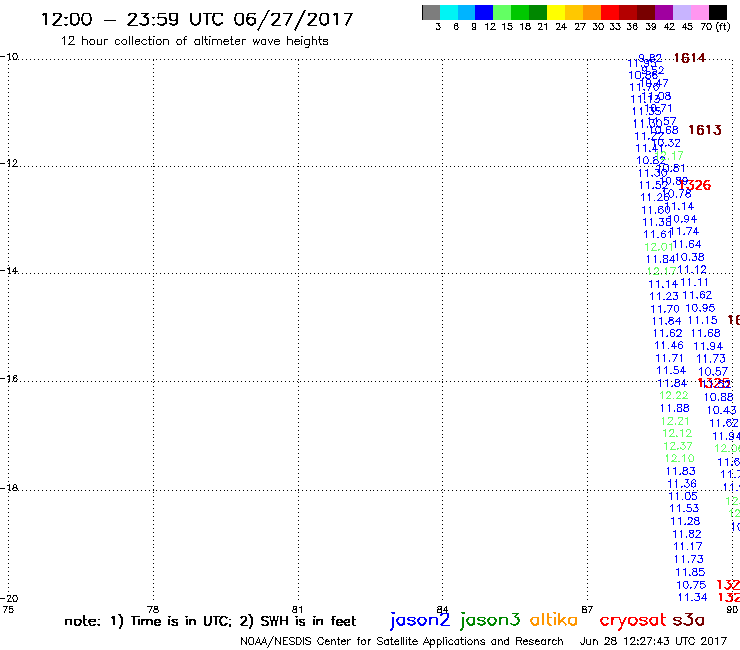Click the wave height value 11.46
This screenshot has width=740, height=650.
[x=669, y=345]
